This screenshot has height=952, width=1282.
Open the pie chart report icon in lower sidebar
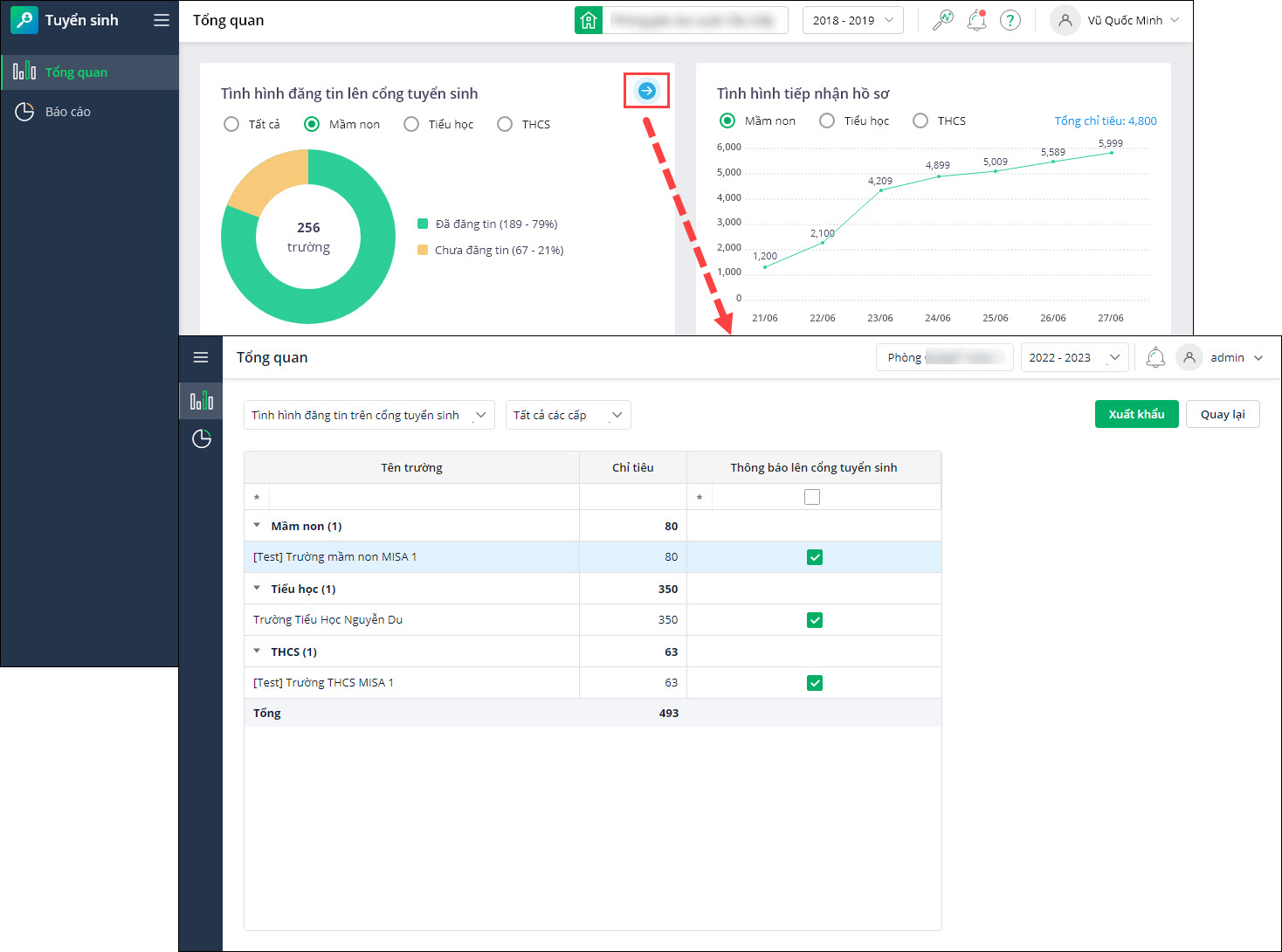(x=202, y=438)
